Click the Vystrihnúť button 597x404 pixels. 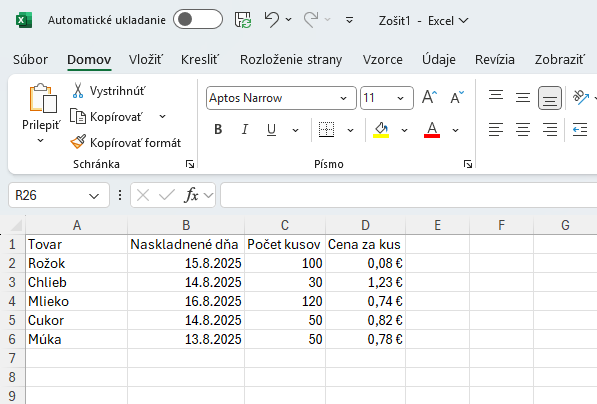[109, 91]
